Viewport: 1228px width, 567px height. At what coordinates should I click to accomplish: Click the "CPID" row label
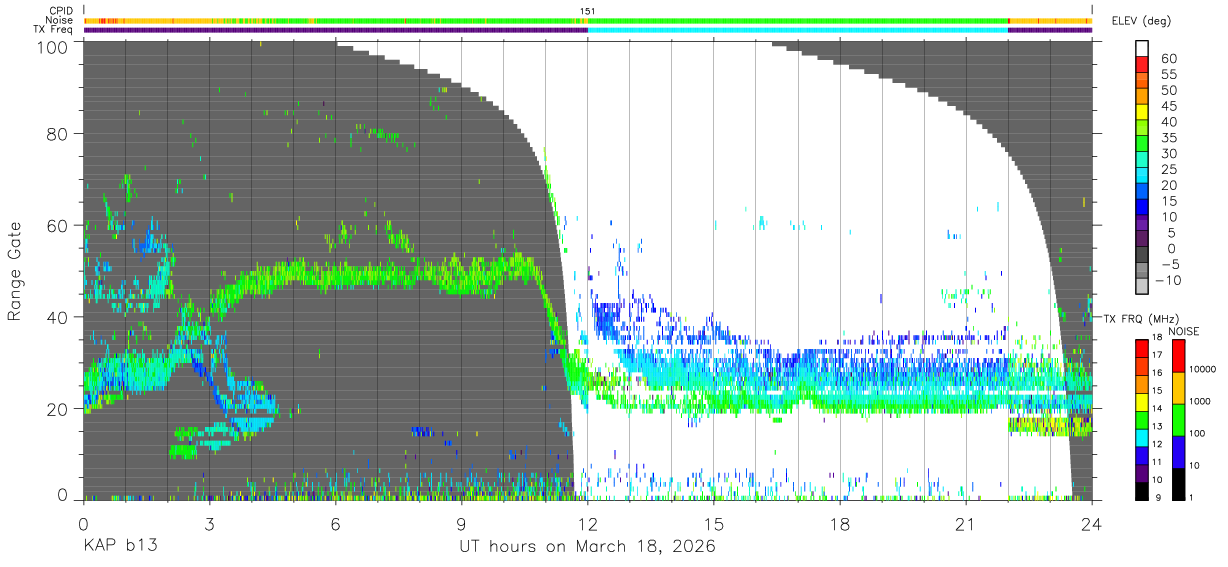pyautogui.click(x=61, y=11)
